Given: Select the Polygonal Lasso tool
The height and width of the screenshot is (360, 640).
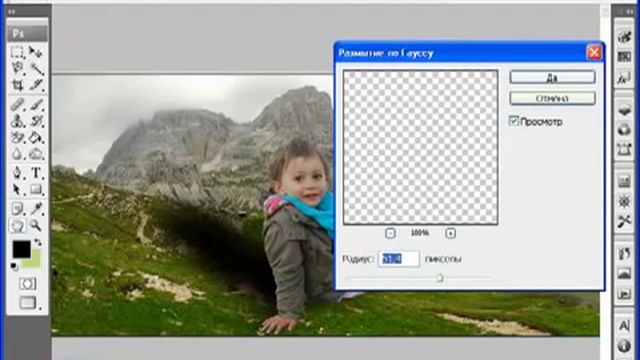Looking at the screenshot, I should pyautogui.click(x=18, y=68).
